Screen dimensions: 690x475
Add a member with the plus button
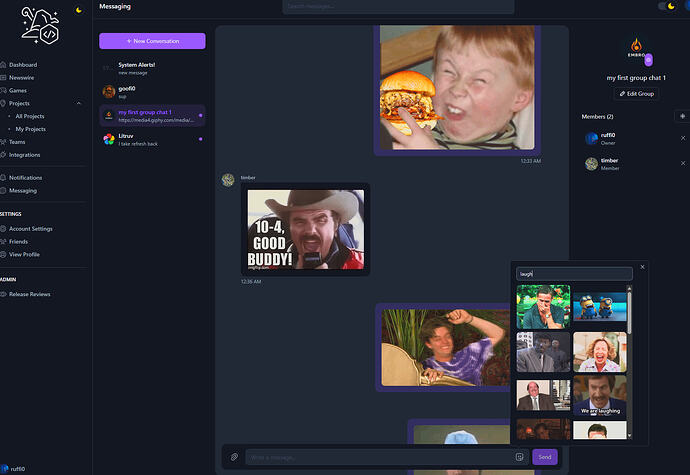click(x=683, y=116)
